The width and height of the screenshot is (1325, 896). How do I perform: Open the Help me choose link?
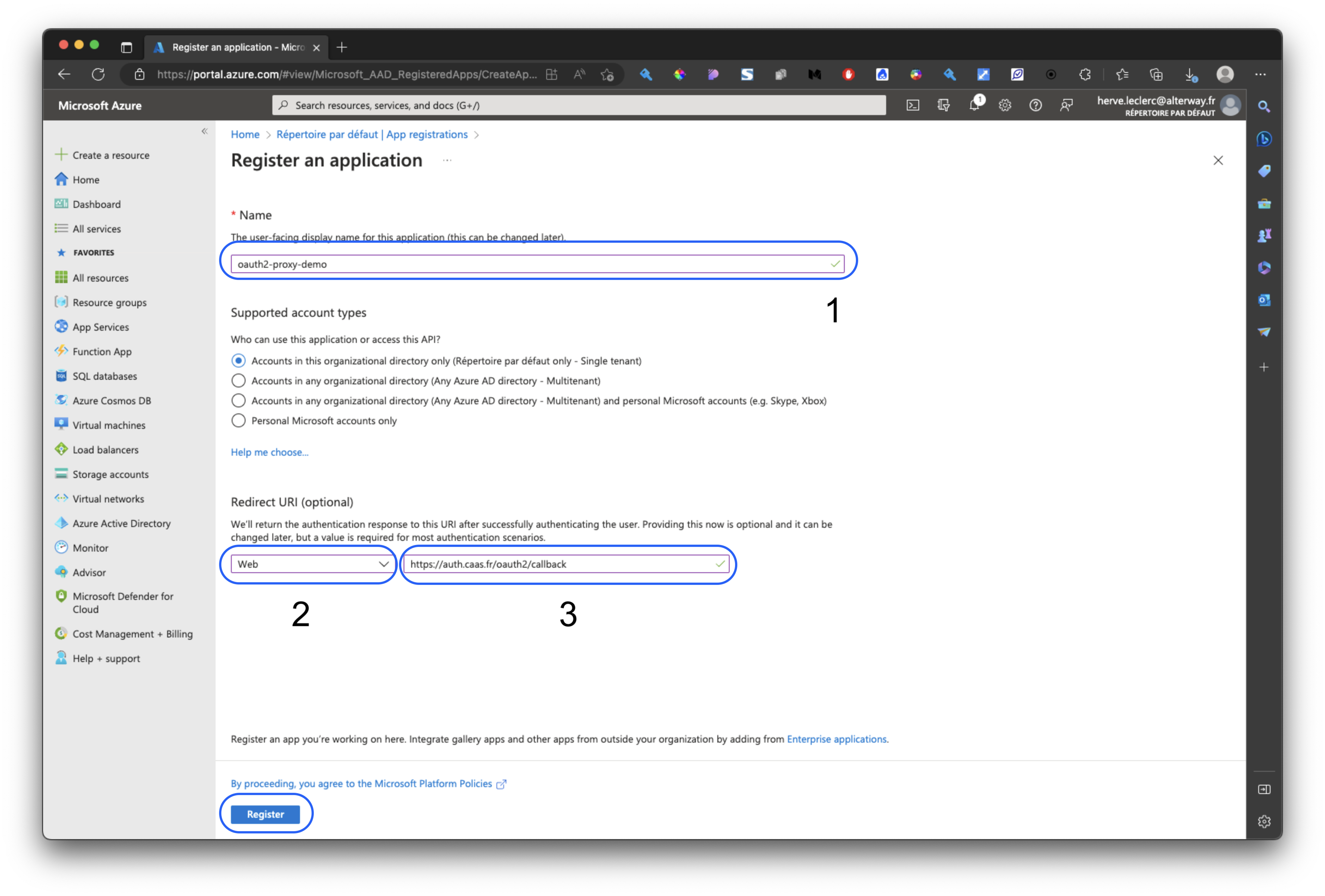(x=269, y=452)
